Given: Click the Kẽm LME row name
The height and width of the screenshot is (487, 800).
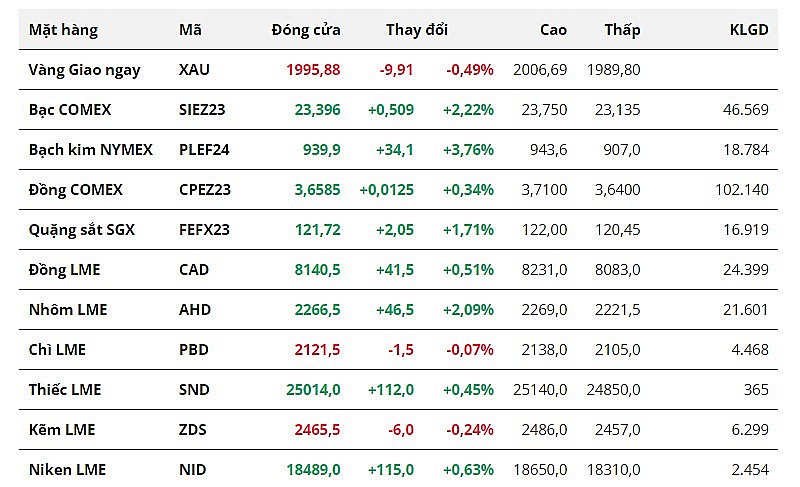Looking at the screenshot, I should coord(61,430).
